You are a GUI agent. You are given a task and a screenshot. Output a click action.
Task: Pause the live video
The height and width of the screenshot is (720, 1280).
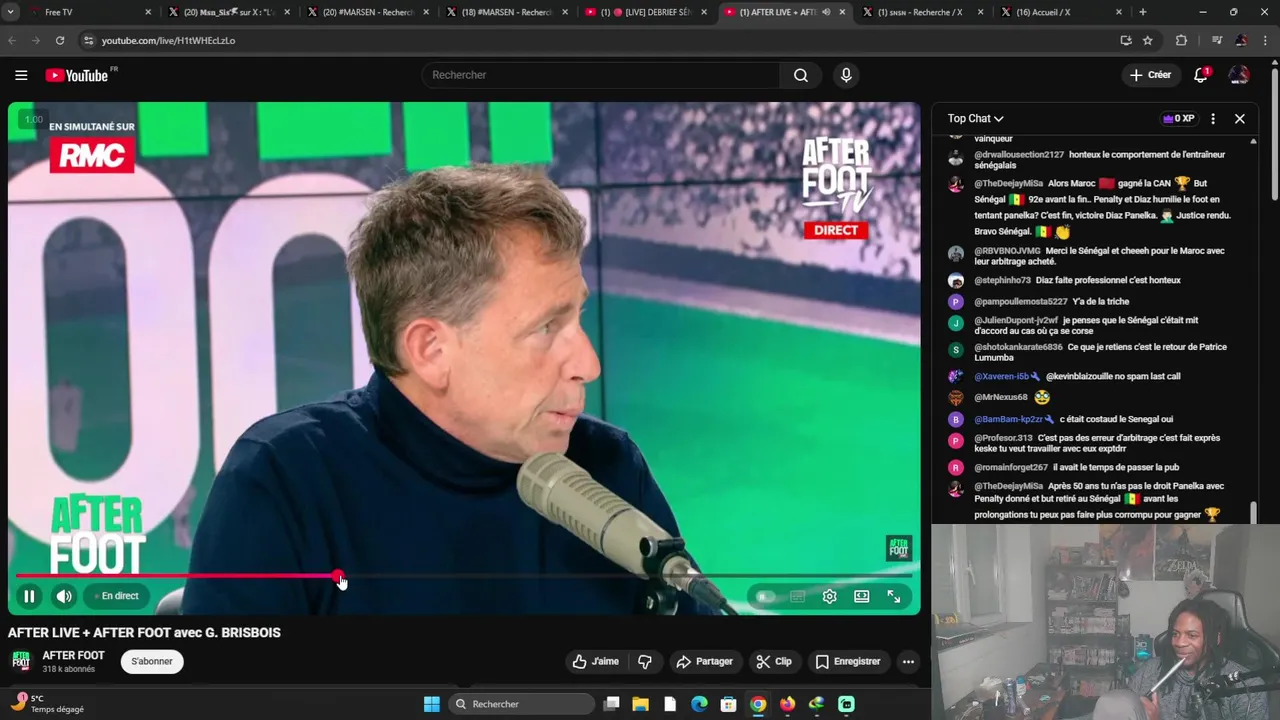click(x=29, y=596)
